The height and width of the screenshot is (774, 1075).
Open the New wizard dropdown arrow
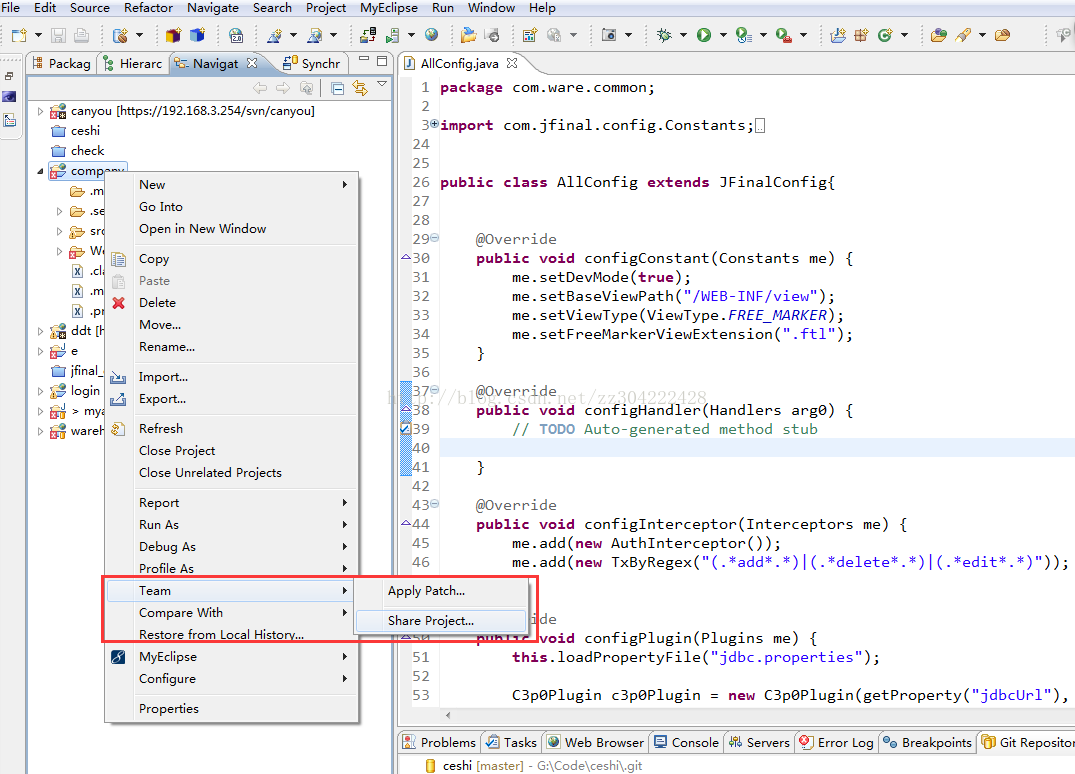[x=38, y=35]
